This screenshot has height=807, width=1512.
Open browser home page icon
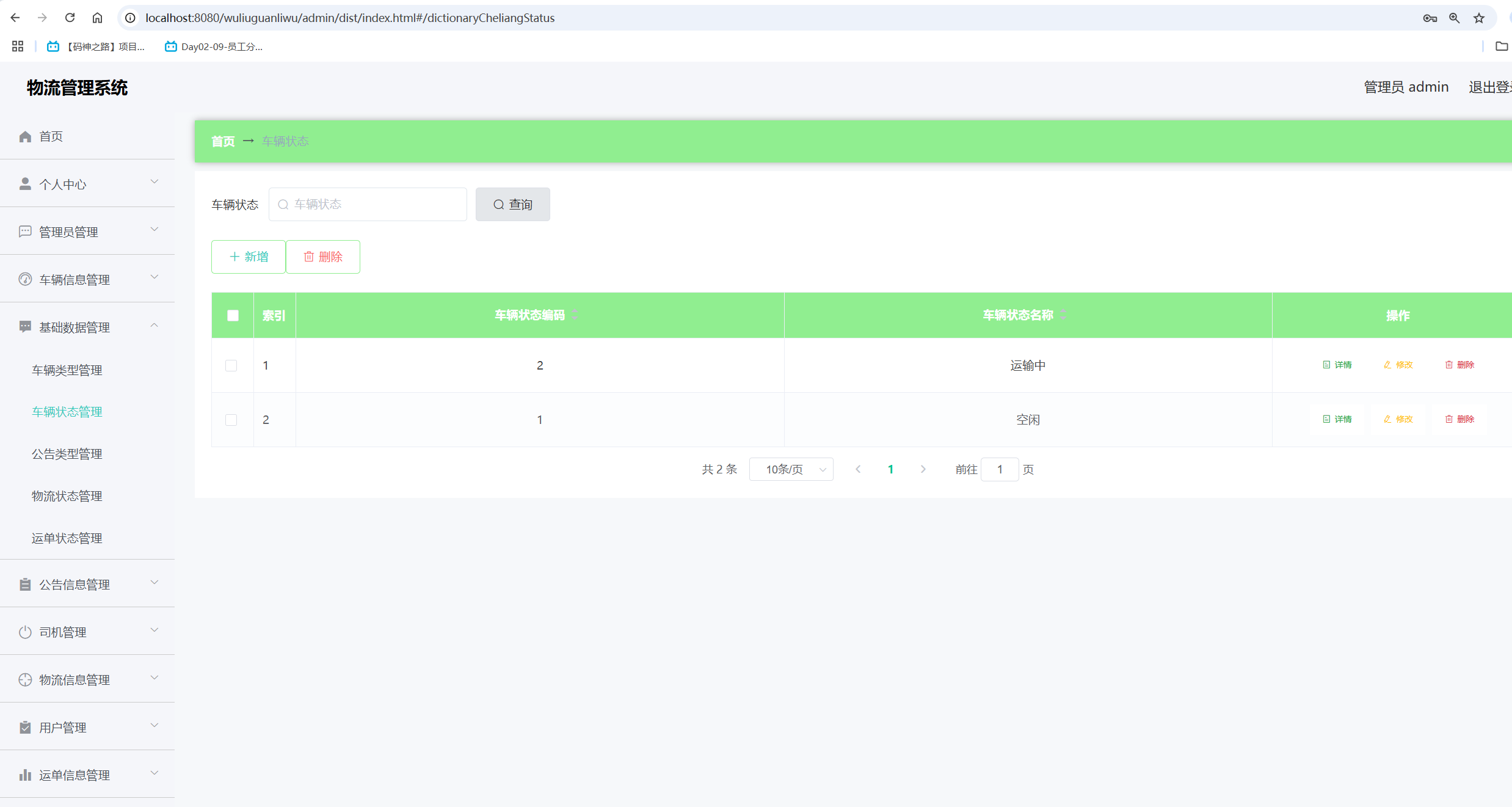point(97,18)
